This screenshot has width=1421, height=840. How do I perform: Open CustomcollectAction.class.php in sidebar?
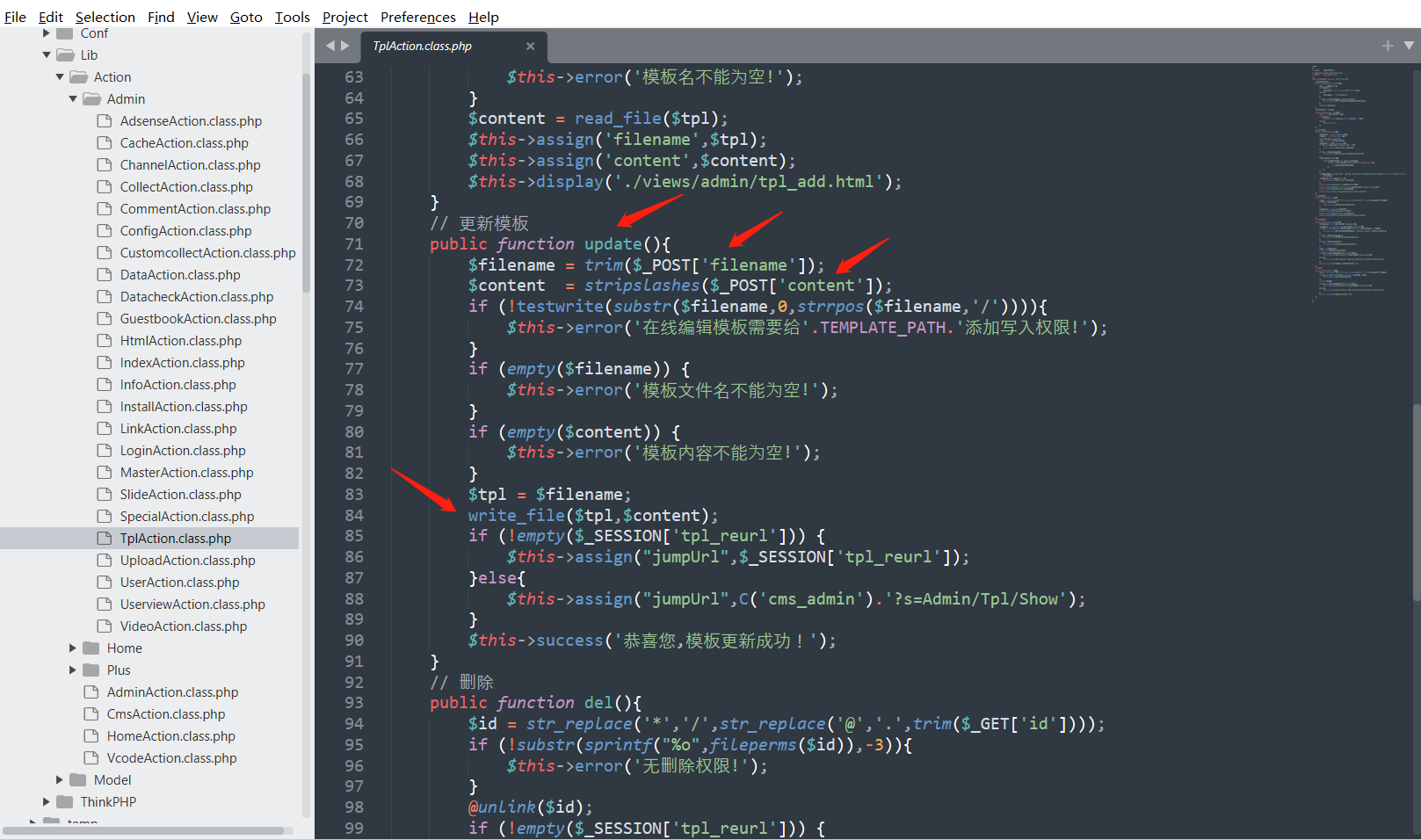click(207, 253)
